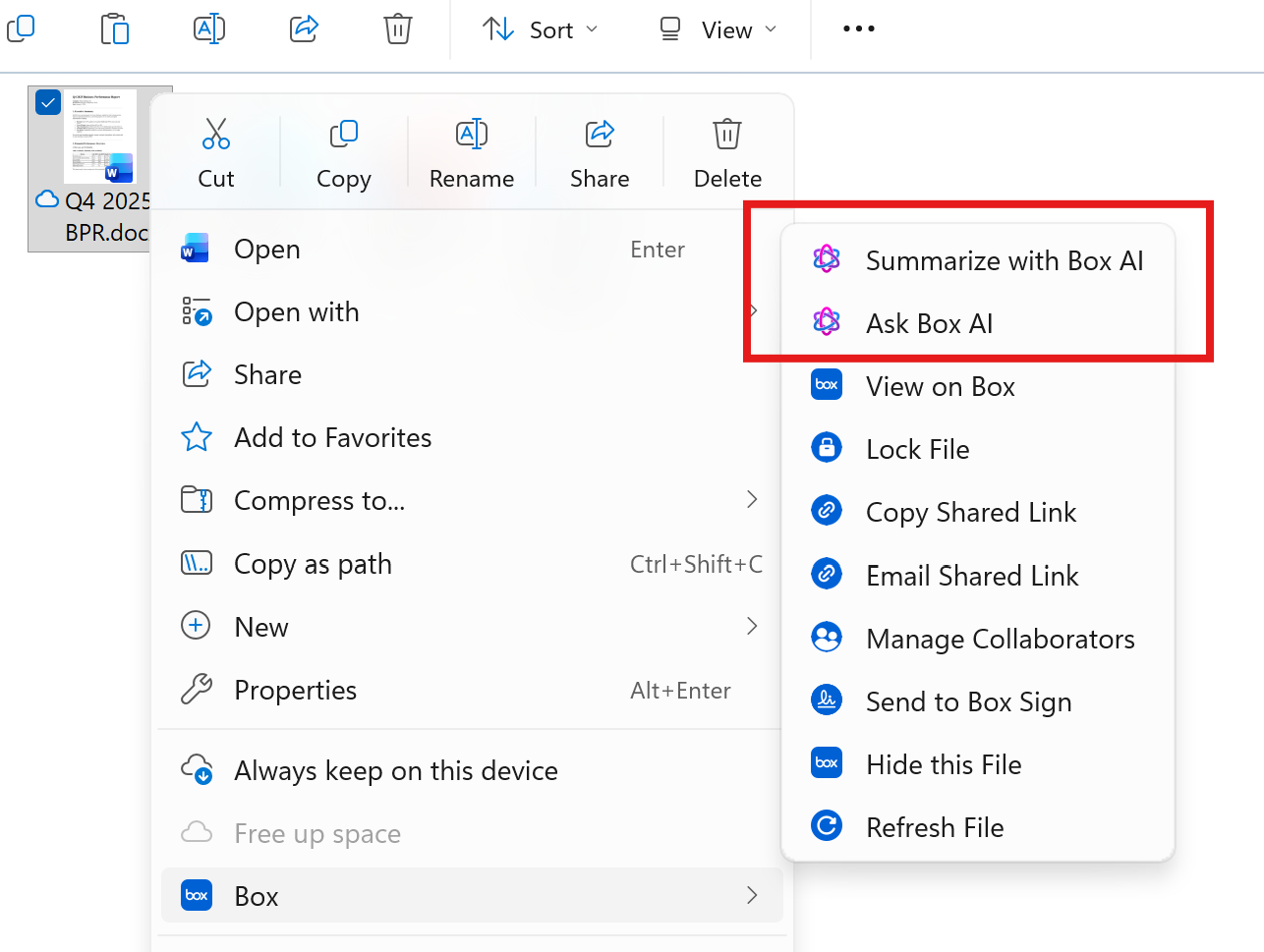Choose Ask Box AI option

pos(929,323)
